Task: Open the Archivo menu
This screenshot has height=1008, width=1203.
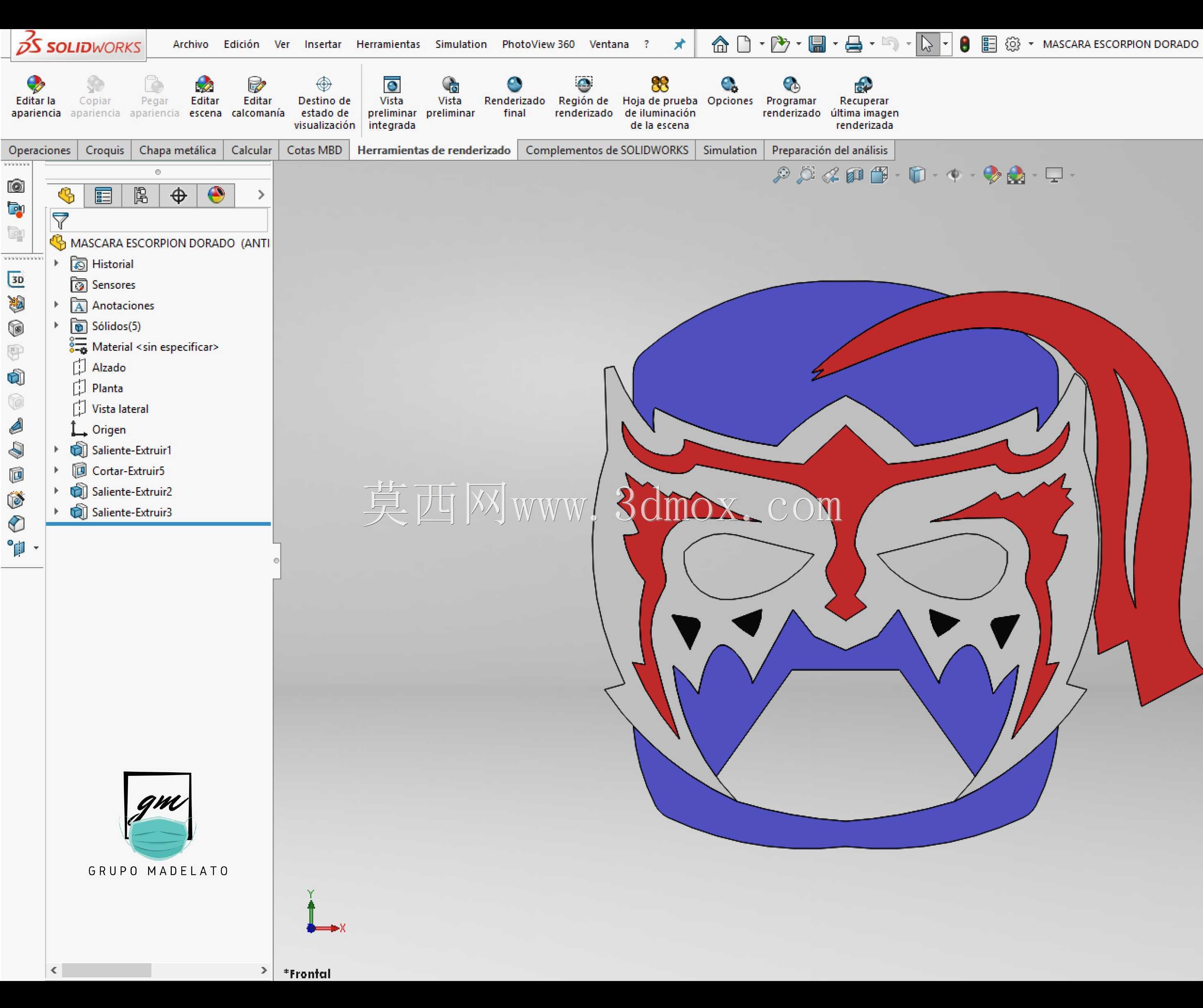Action: [191, 44]
